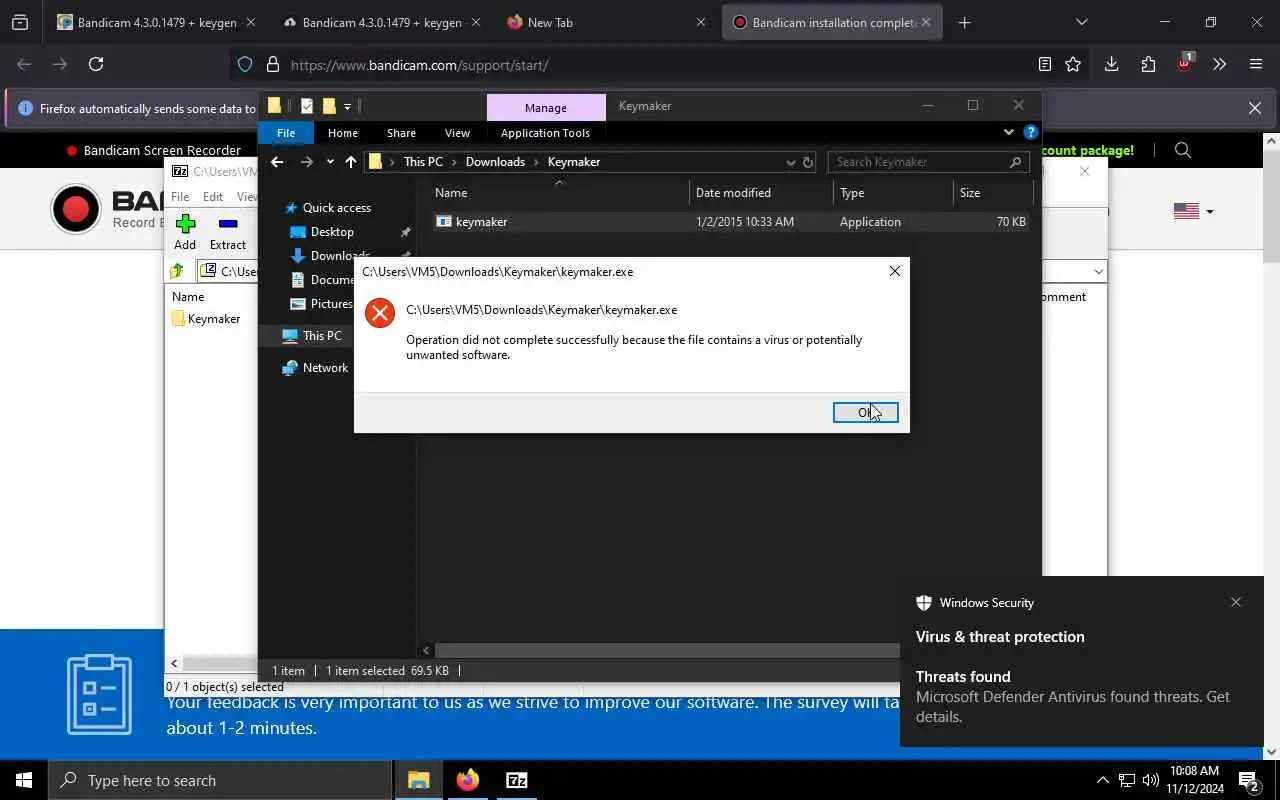Show more Firefox toolbar tools
The height and width of the screenshot is (800, 1280).
tap(1219, 64)
